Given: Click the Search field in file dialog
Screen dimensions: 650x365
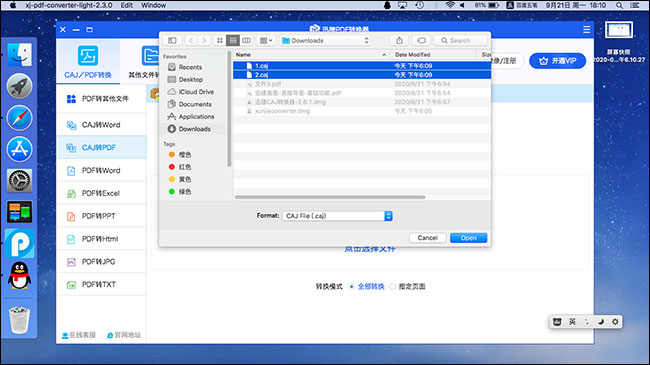Looking at the screenshot, I should 460,40.
